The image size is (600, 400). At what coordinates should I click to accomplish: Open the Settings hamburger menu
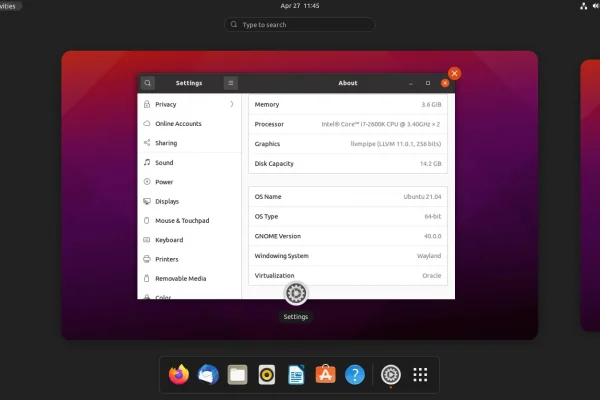[231, 83]
